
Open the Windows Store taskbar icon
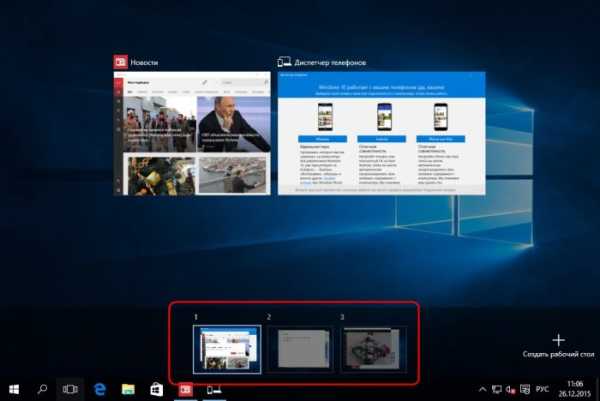(x=156, y=388)
